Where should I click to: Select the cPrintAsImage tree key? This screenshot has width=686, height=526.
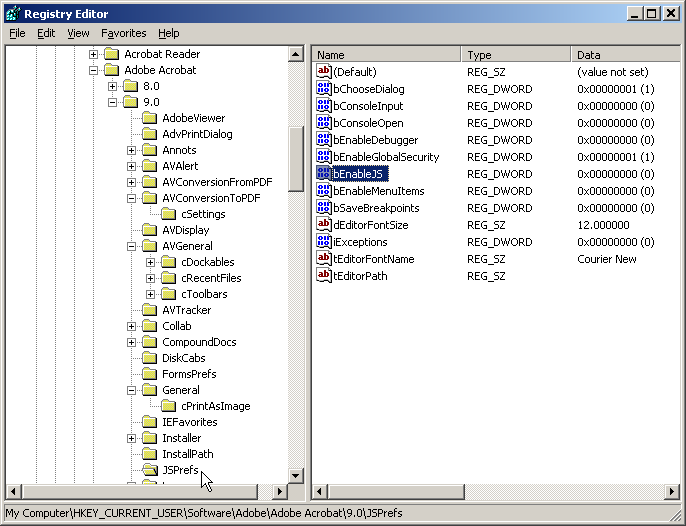[x=216, y=406]
